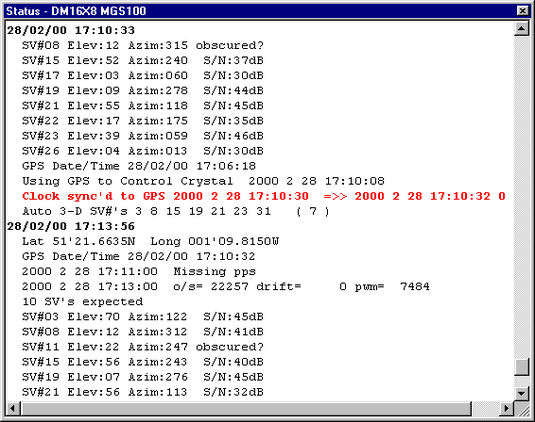Click the 28/02/00 17:10:33 timestamp header

click(x=71, y=30)
